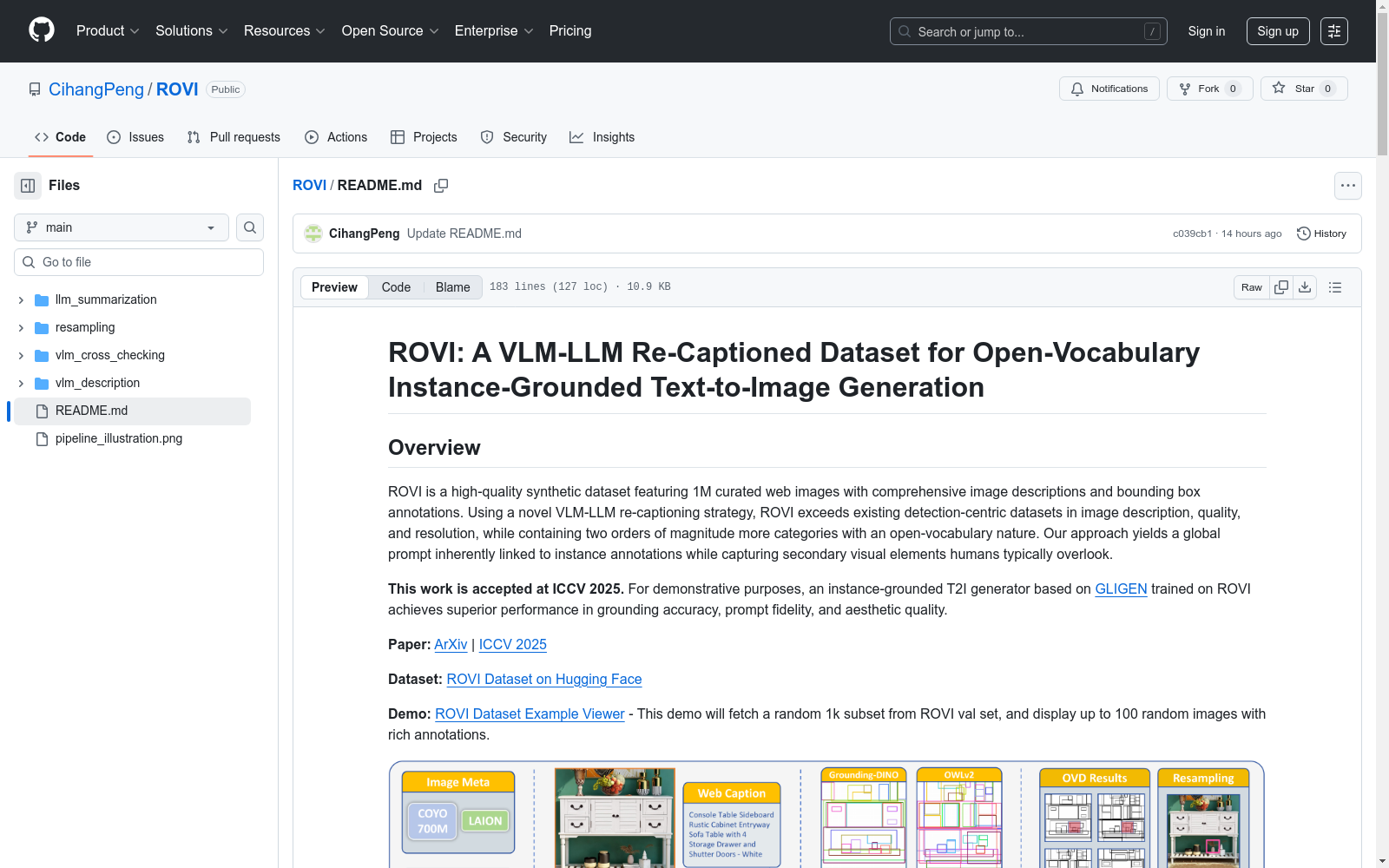Open the three-dot more options menu
Viewport: 1389px width, 868px height.
[x=1347, y=186]
